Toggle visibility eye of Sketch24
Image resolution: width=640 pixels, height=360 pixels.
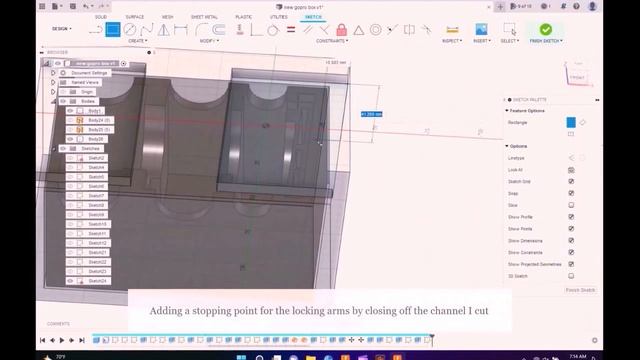pos(70,281)
